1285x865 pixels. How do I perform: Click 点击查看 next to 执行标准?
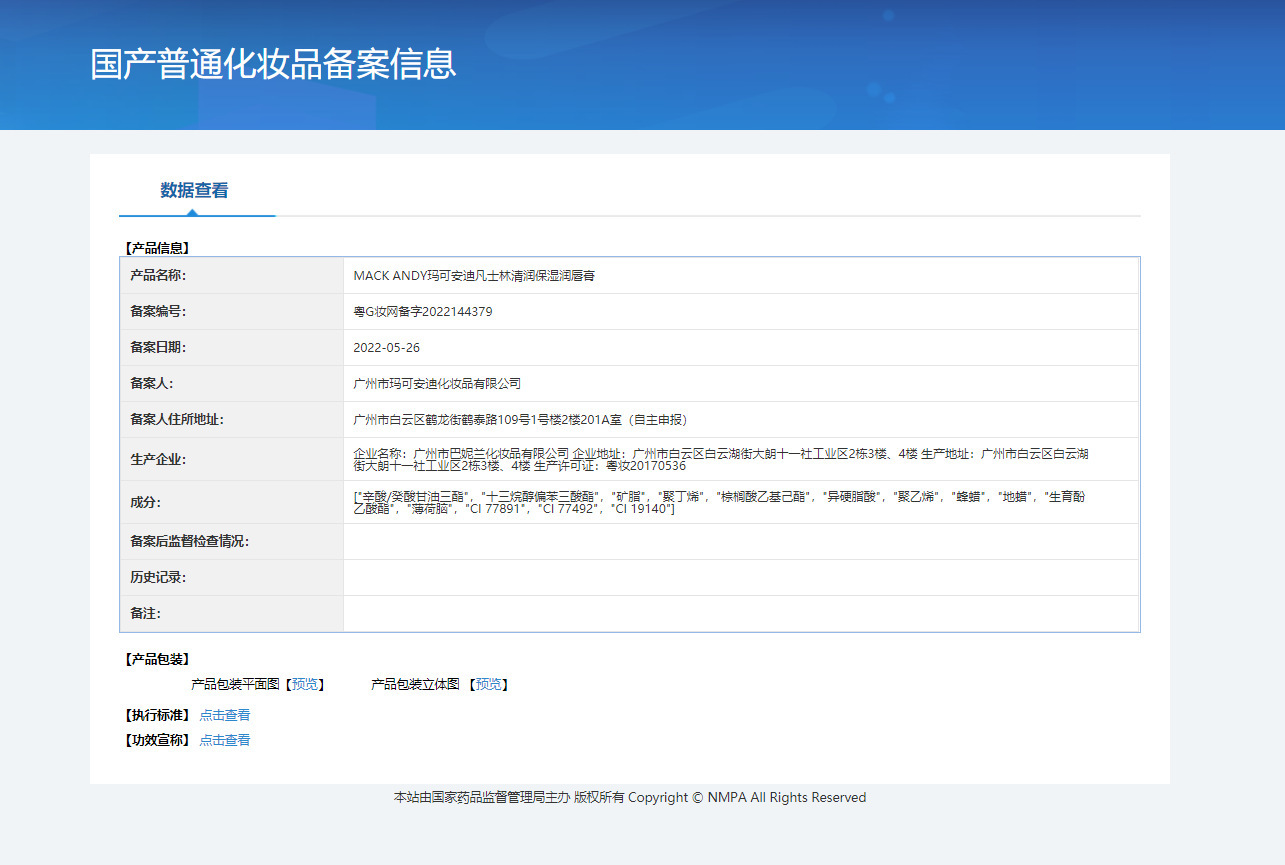[x=225, y=714]
